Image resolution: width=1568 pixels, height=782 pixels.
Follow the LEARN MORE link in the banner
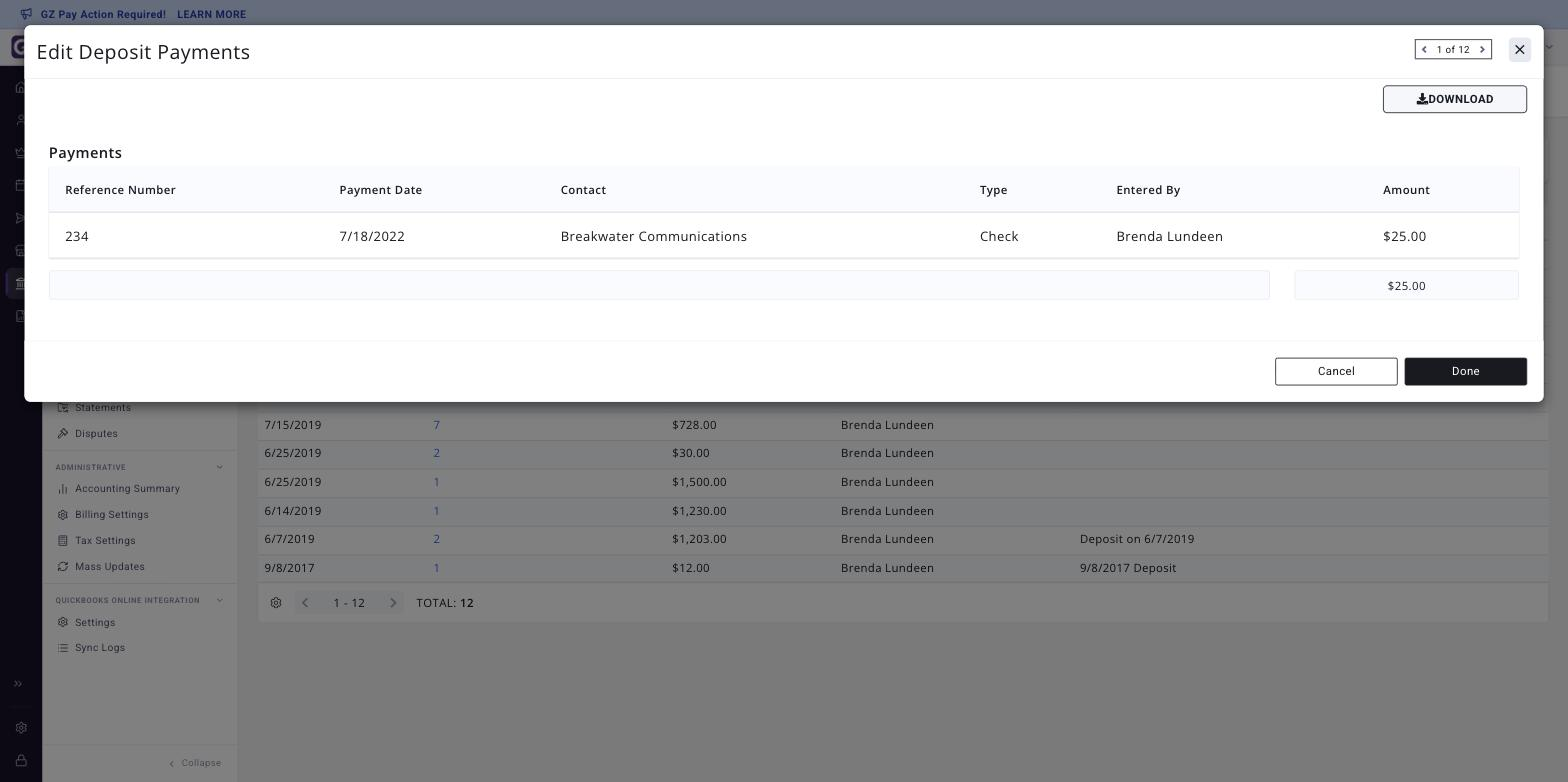coord(211,14)
